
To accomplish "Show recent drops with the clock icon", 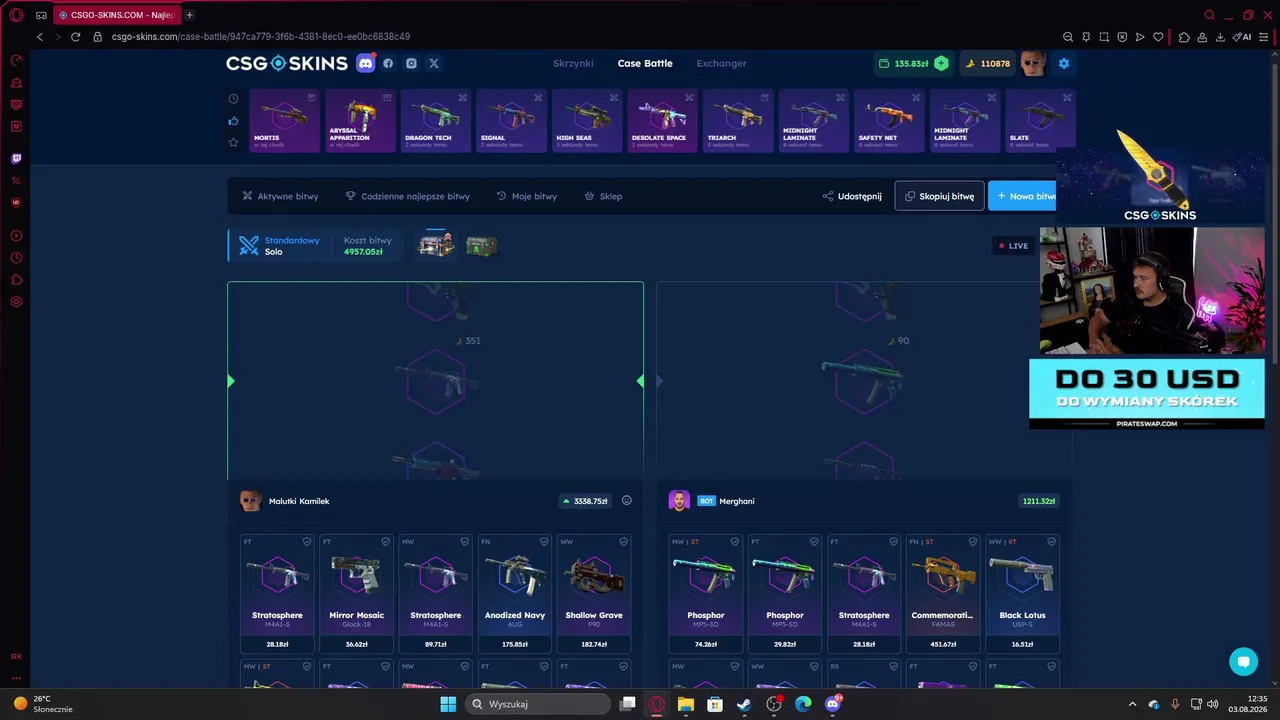I will pyautogui.click(x=233, y=99).
